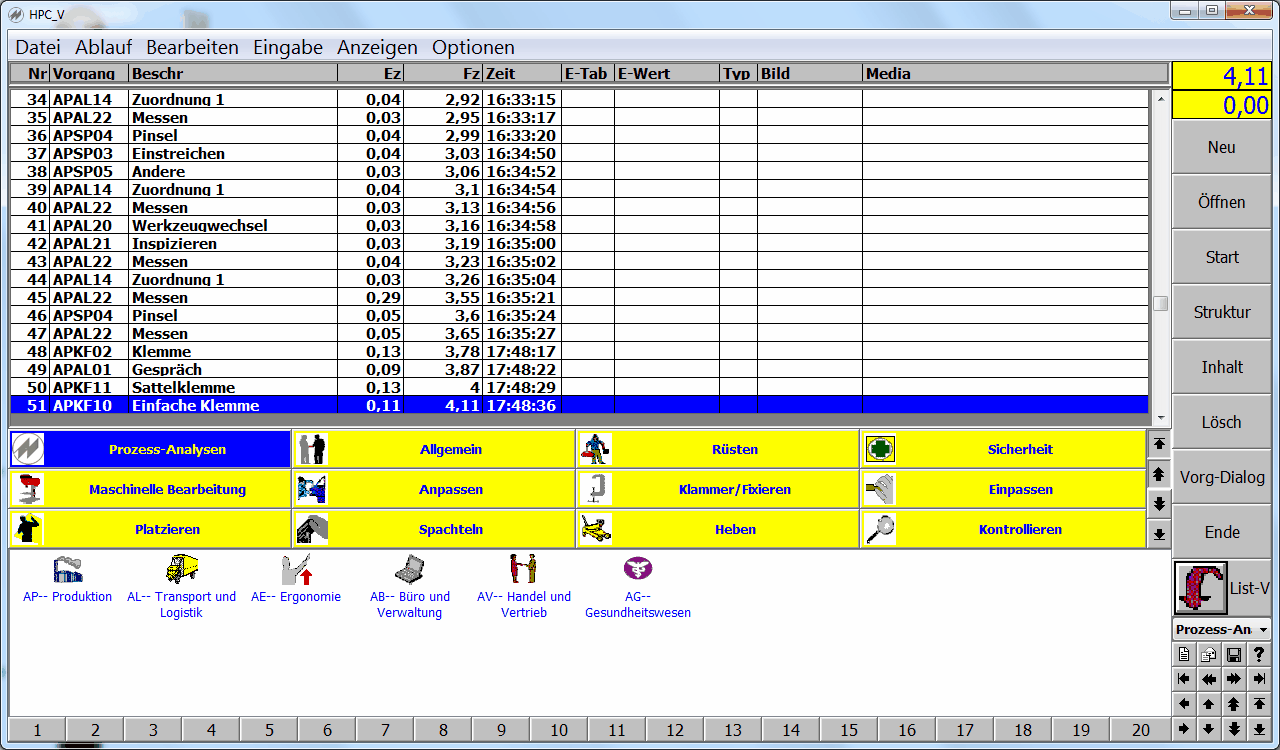Select AG-- Gesundheitswesen icon
This screenshot has height=750, width=1280.
tap(637, 571)
